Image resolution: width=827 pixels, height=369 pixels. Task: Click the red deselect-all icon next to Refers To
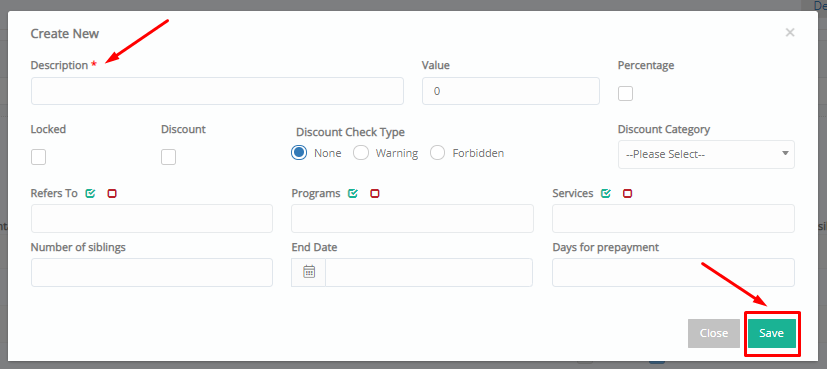(x=112, y=193)
